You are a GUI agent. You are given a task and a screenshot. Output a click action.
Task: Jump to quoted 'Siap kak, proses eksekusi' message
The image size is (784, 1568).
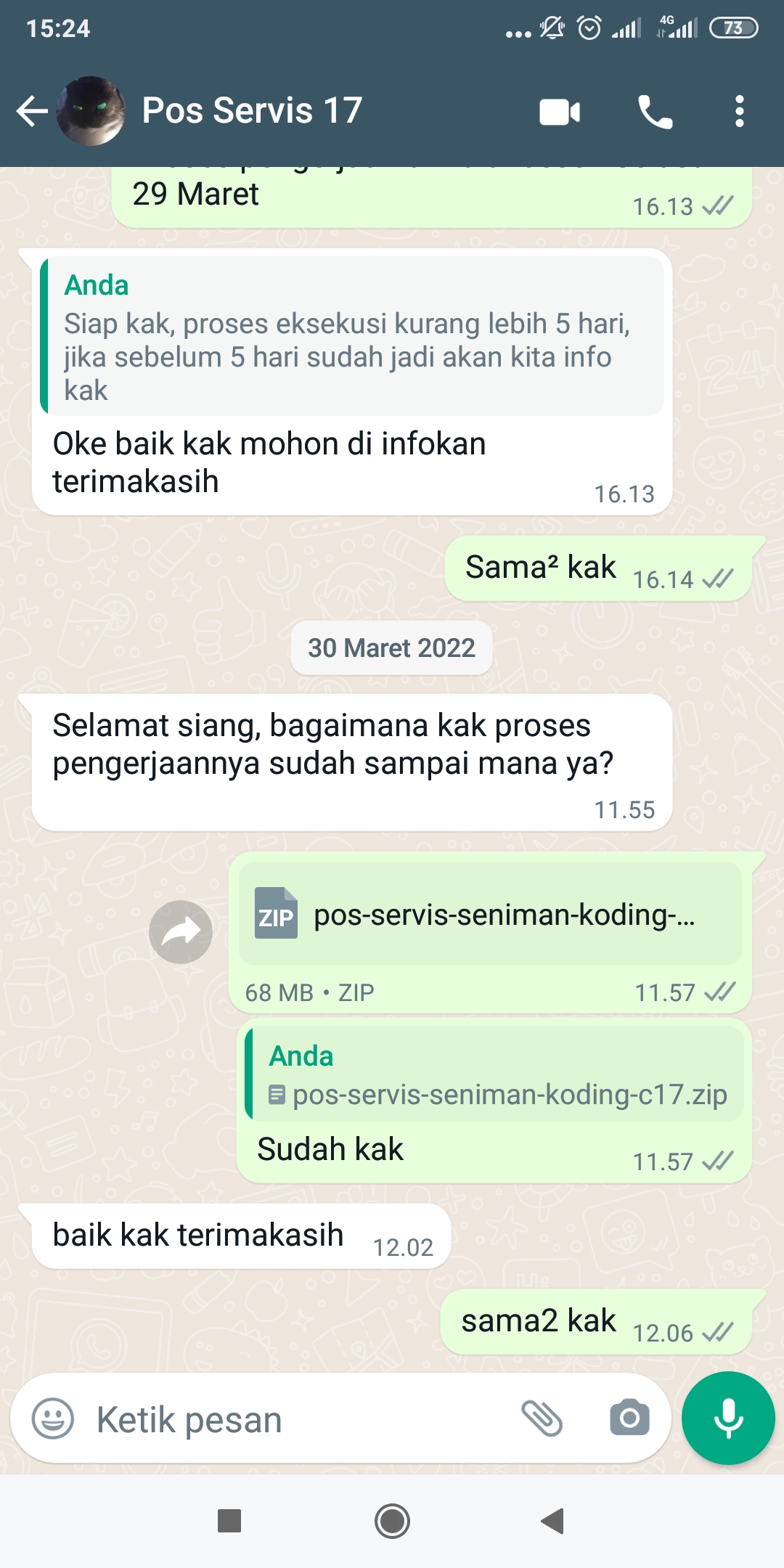pyautogui.click(x=352, y=337)
